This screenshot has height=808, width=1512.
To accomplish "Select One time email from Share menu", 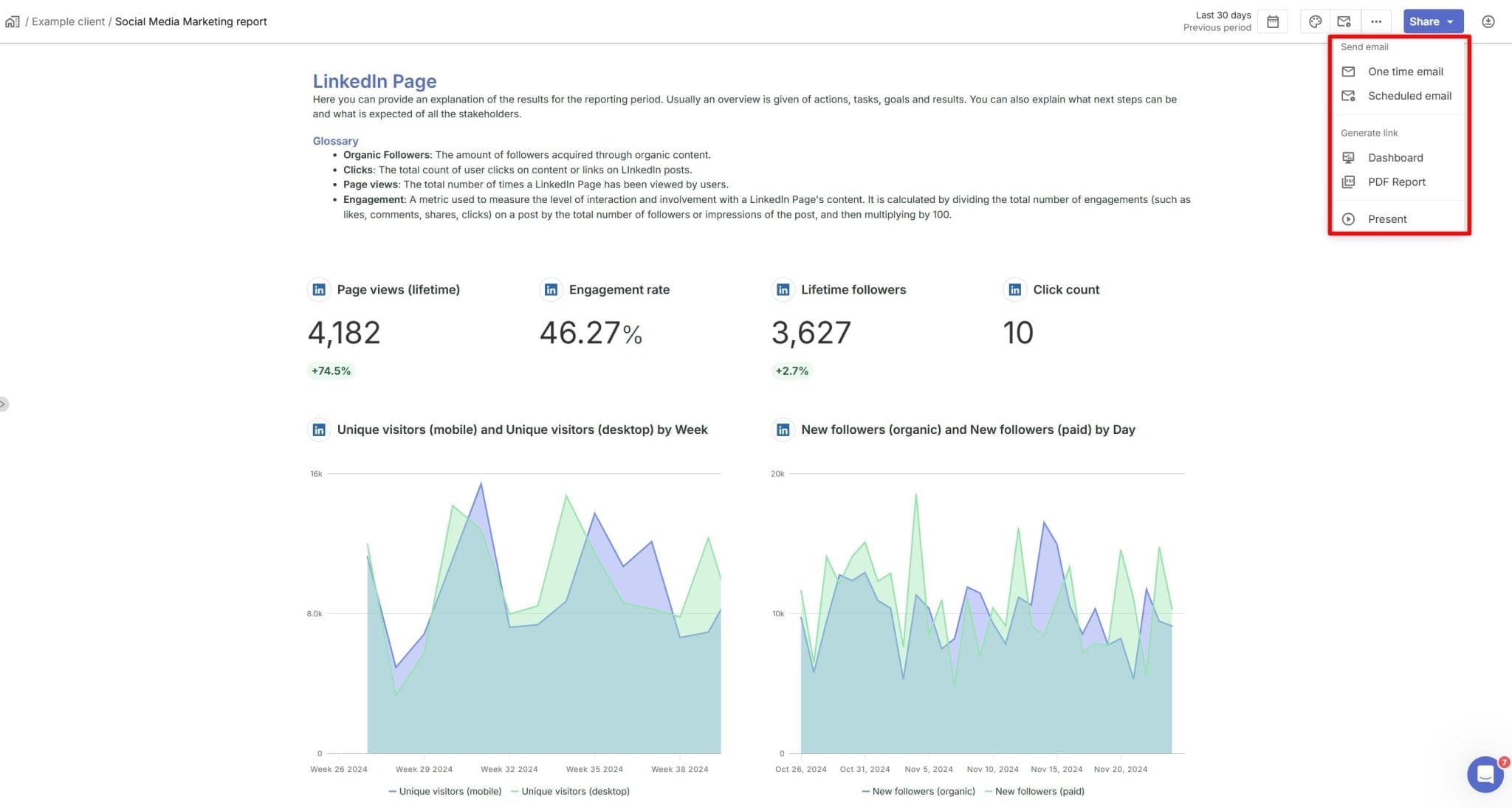I will click(1405, 72).
